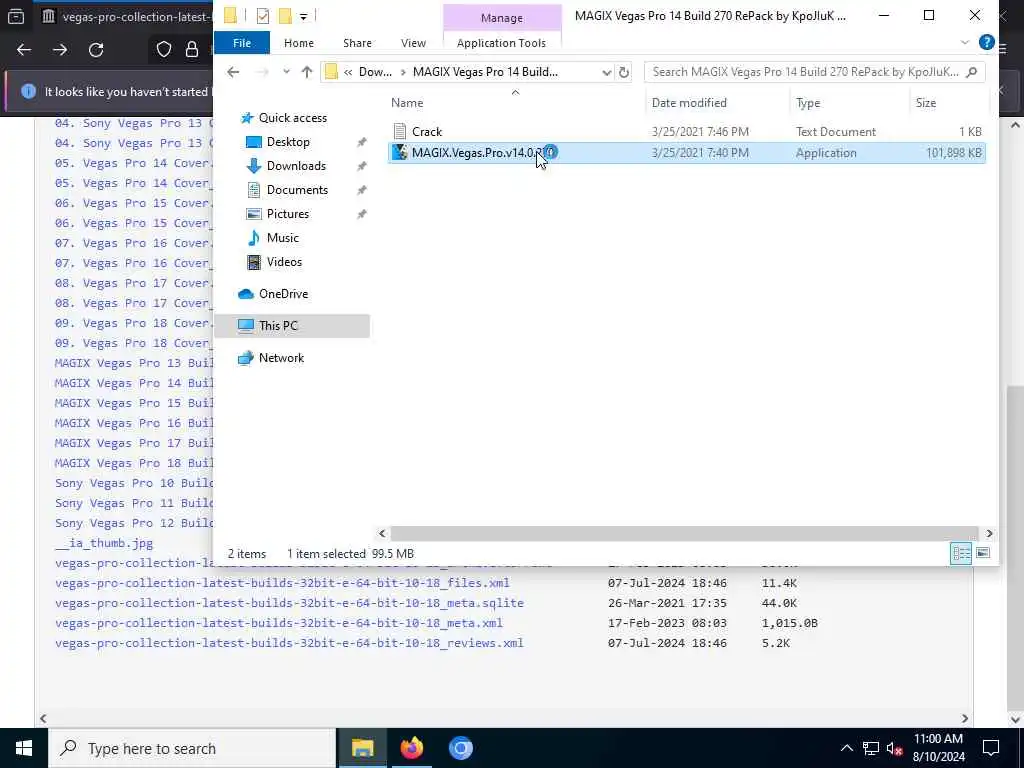Click Firefox forward navigation arrow
This screenshot has height=768, width=1024.
coord(60,50)
